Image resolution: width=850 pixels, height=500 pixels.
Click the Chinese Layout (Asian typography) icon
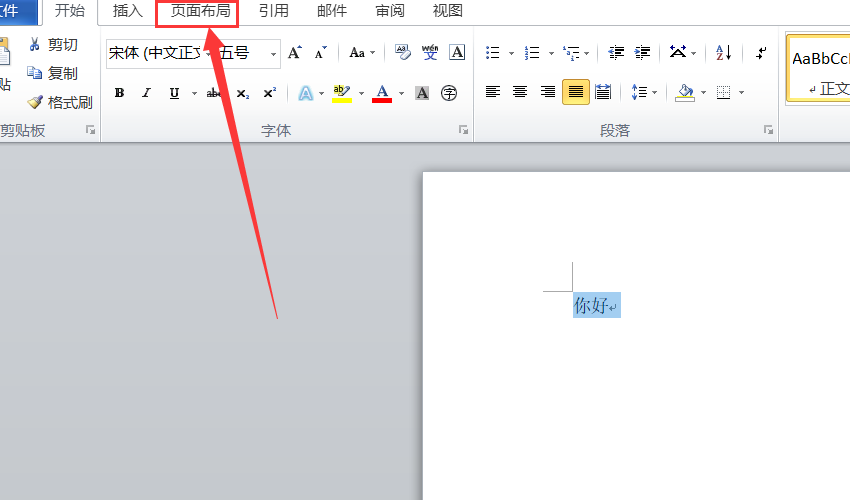678,52
